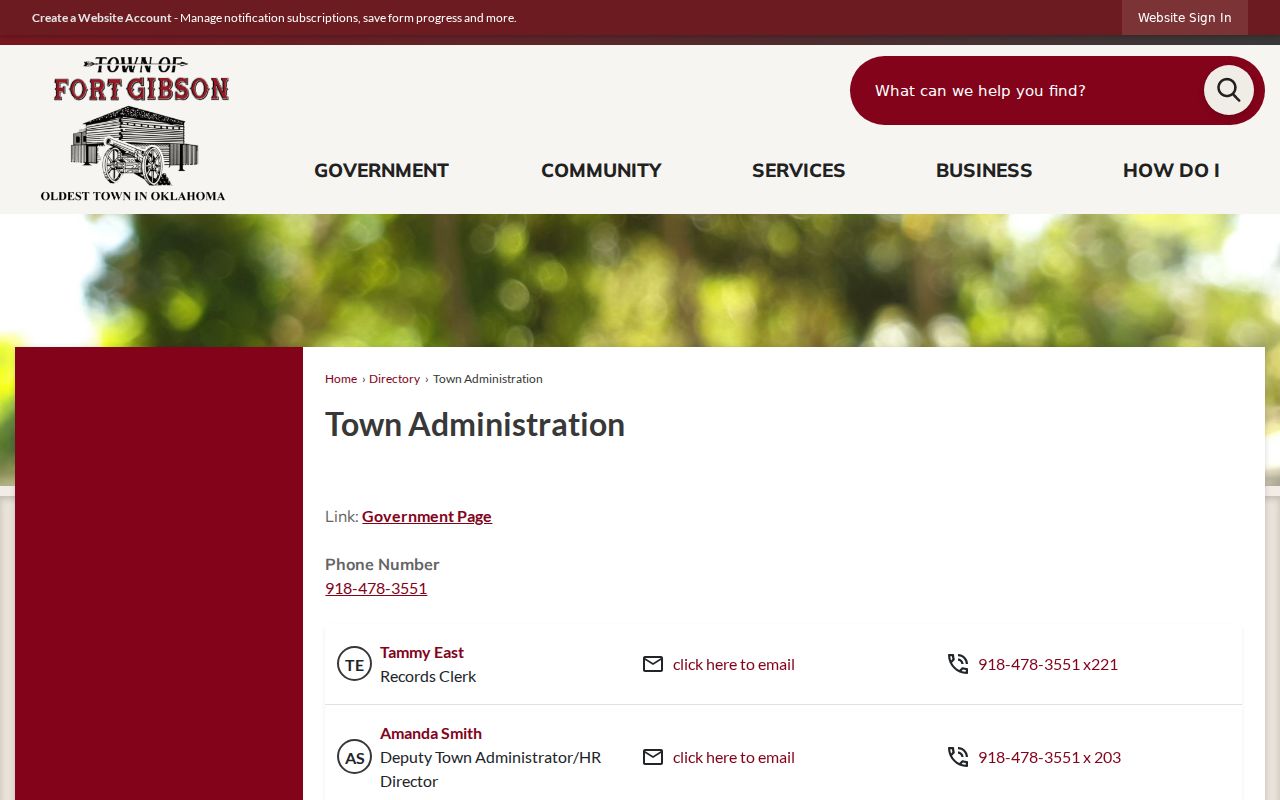Click envelope icon in Amanda Smith row
Image resolution: width=1280 pixels, height=800 pixels.
coord(653,757)
